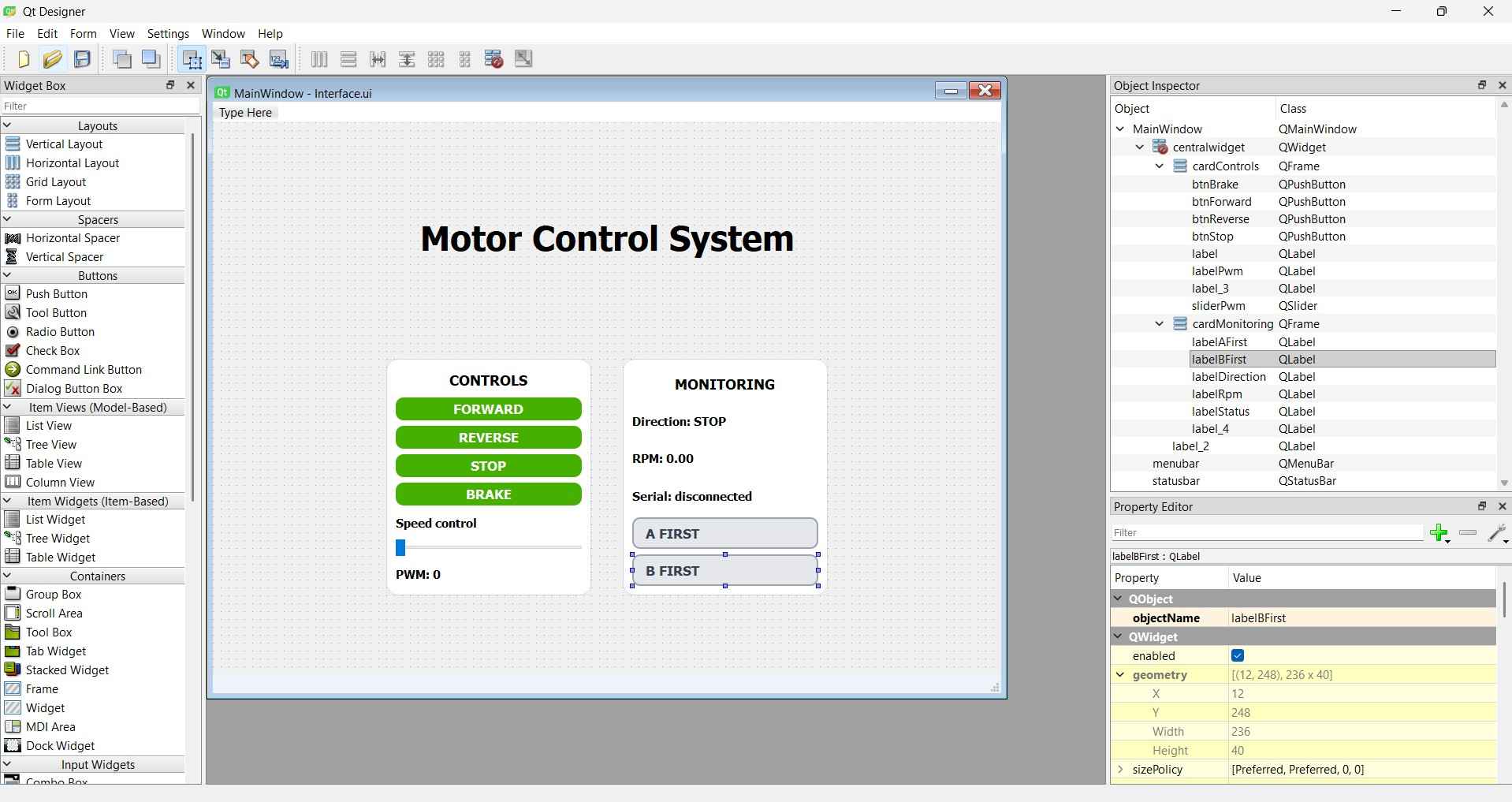Select the FORWARD button on the form
Viewport: 1512px width, 802px height.
point(489,409)
